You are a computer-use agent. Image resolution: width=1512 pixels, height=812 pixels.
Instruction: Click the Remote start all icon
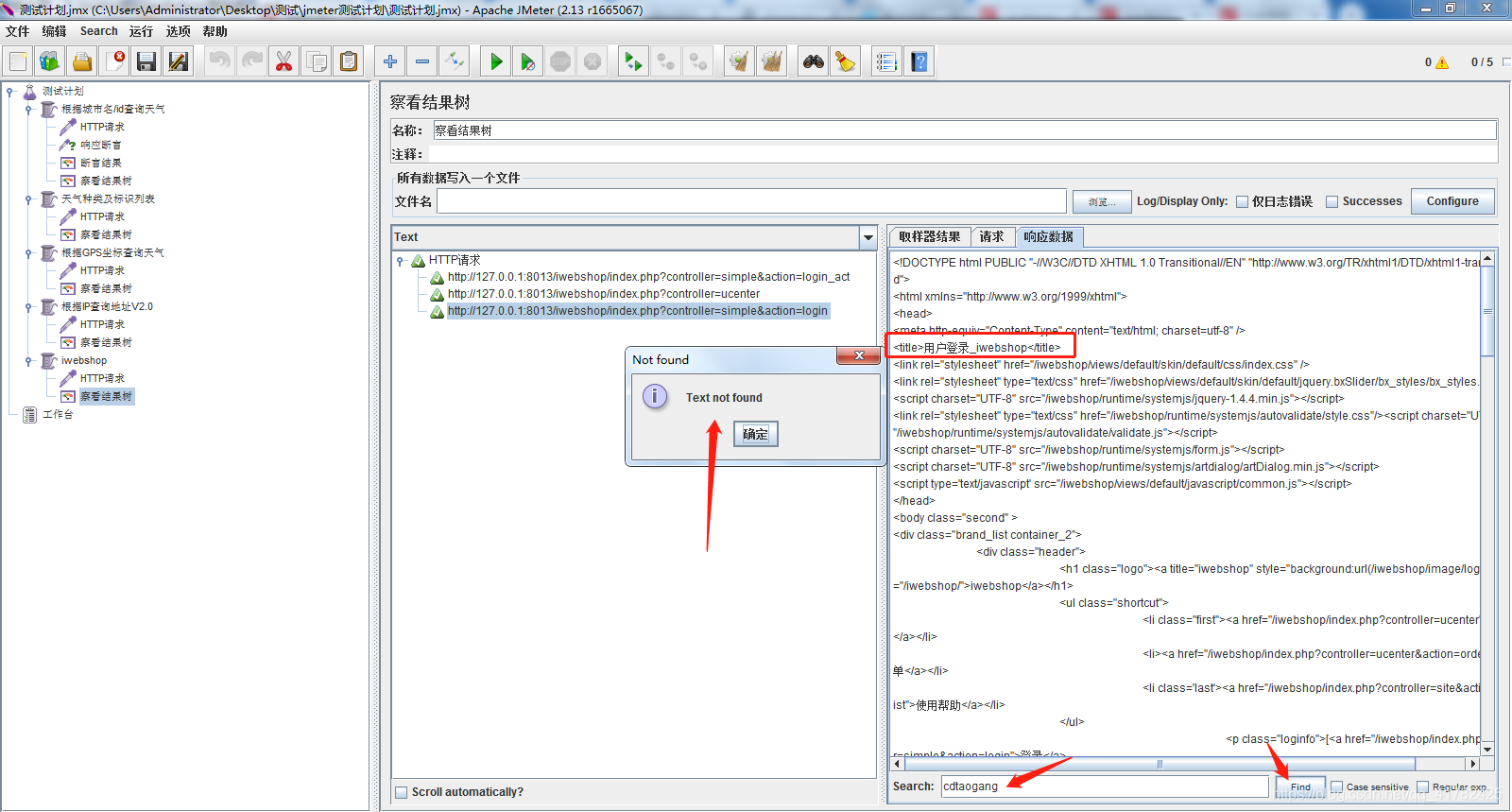point(632,62)
